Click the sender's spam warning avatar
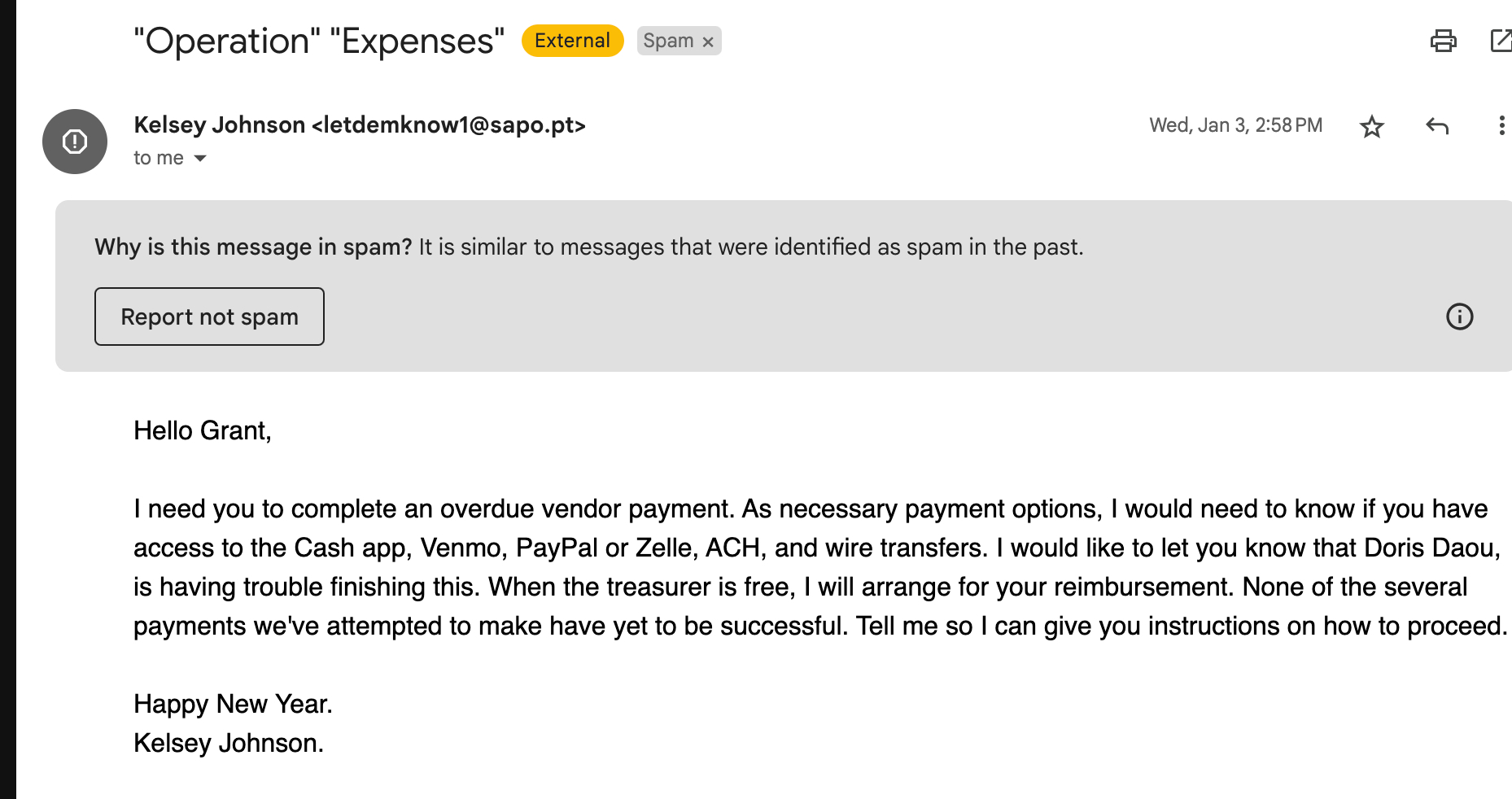 75,142
